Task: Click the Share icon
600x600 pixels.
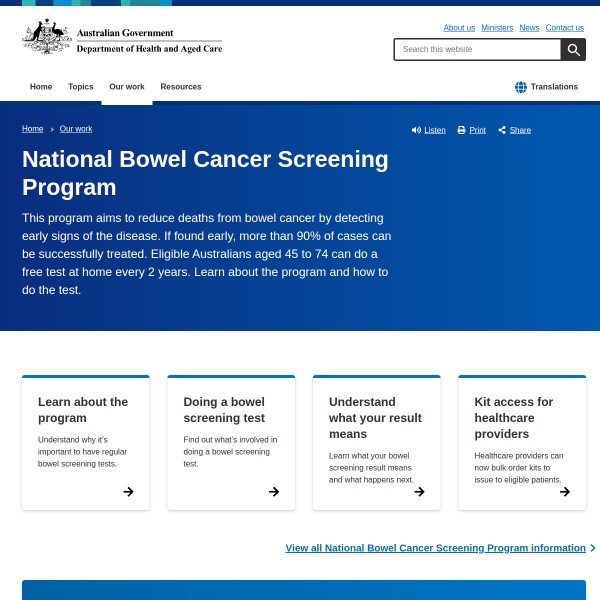Action: click(502, 130)
